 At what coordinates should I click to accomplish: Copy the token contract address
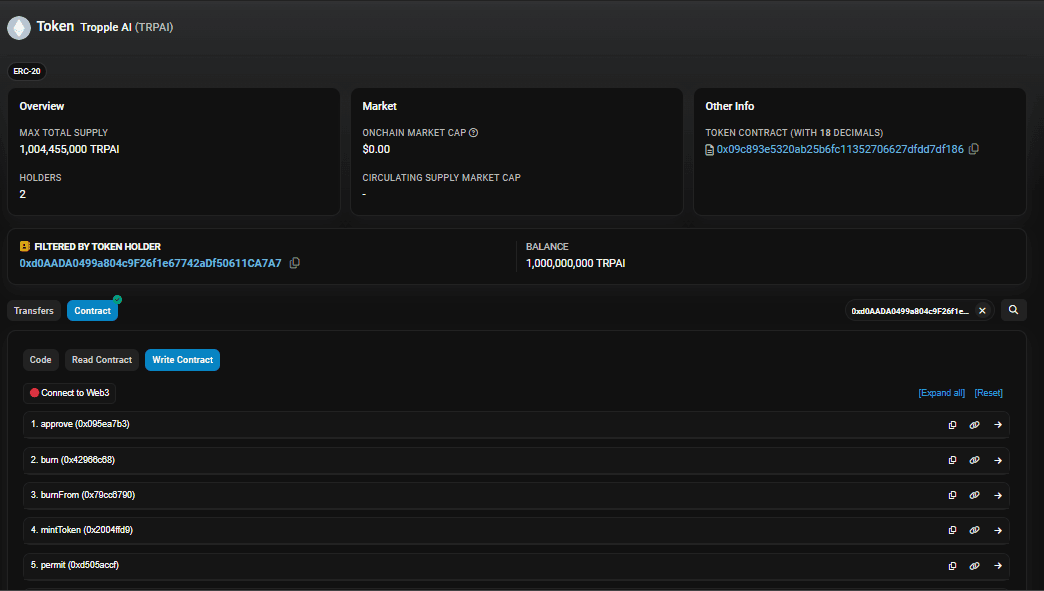[973, 149]
